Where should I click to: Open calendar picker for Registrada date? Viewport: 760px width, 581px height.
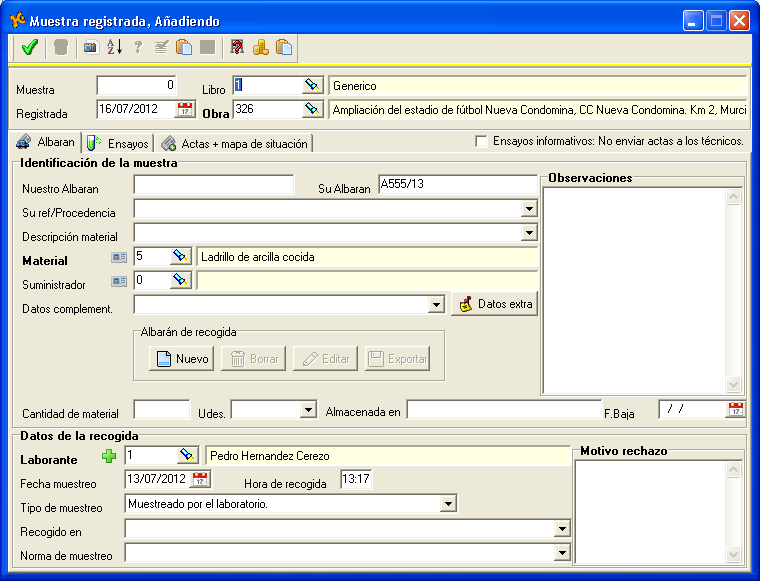184,109
